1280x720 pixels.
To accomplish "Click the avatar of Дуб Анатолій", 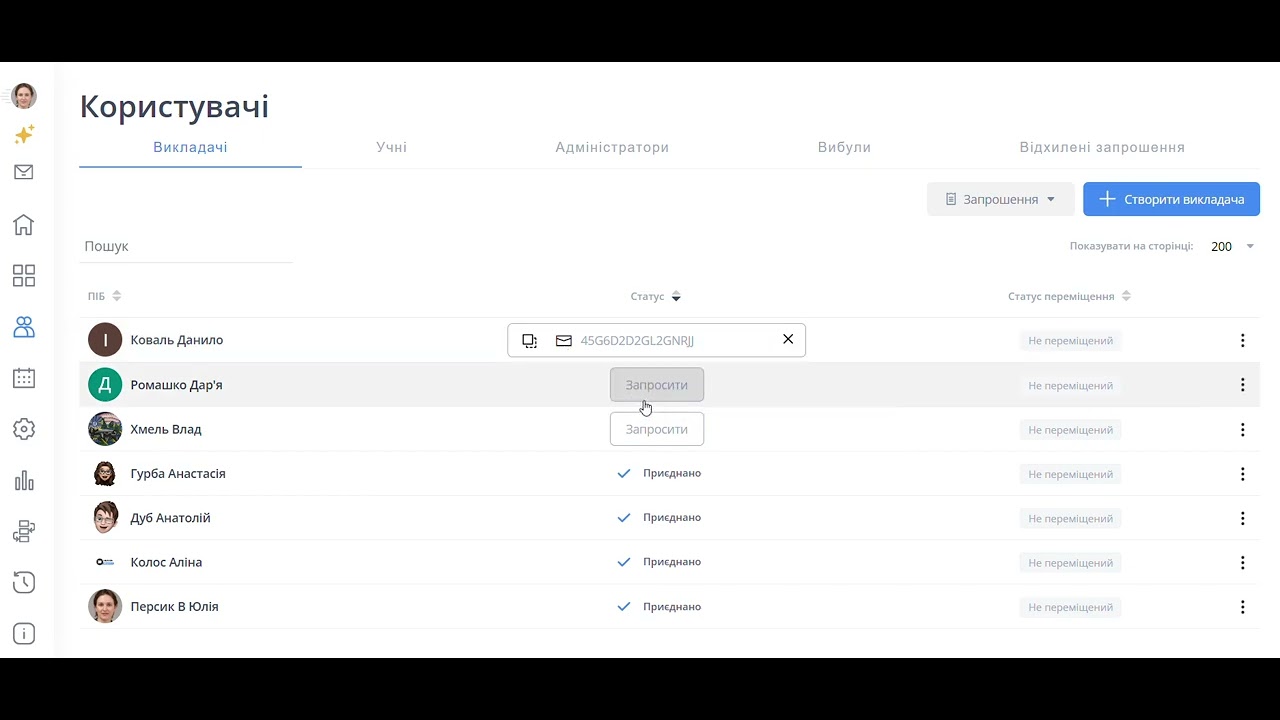I will (x=105, y=518).
